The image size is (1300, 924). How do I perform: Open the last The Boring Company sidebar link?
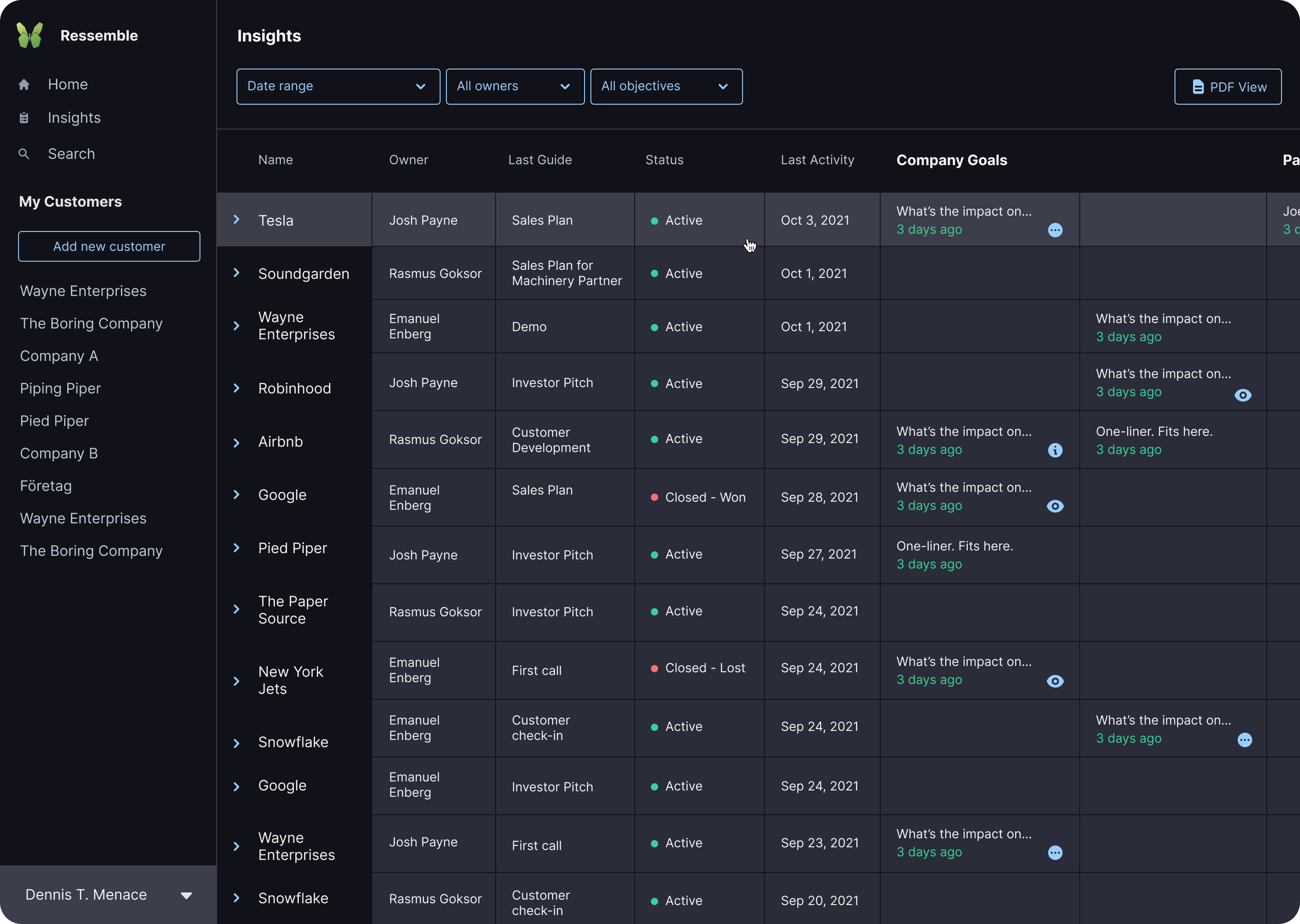[x=91, y=551]
